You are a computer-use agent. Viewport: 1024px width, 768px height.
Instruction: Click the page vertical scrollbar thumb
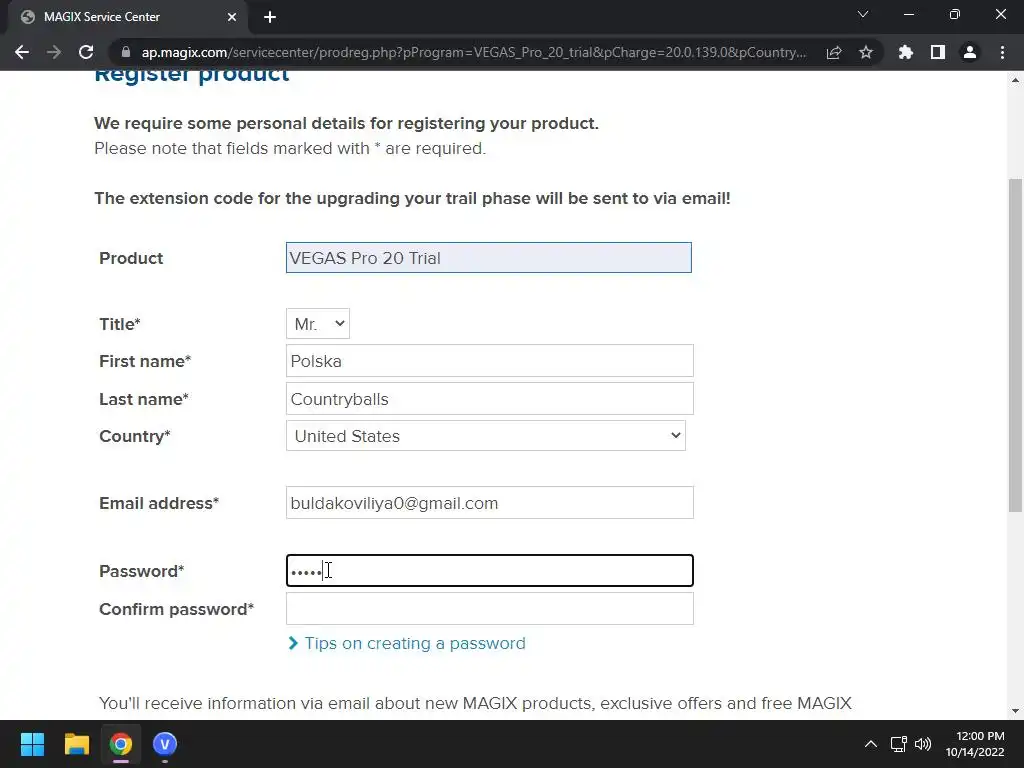click(x=1015, y=345)
